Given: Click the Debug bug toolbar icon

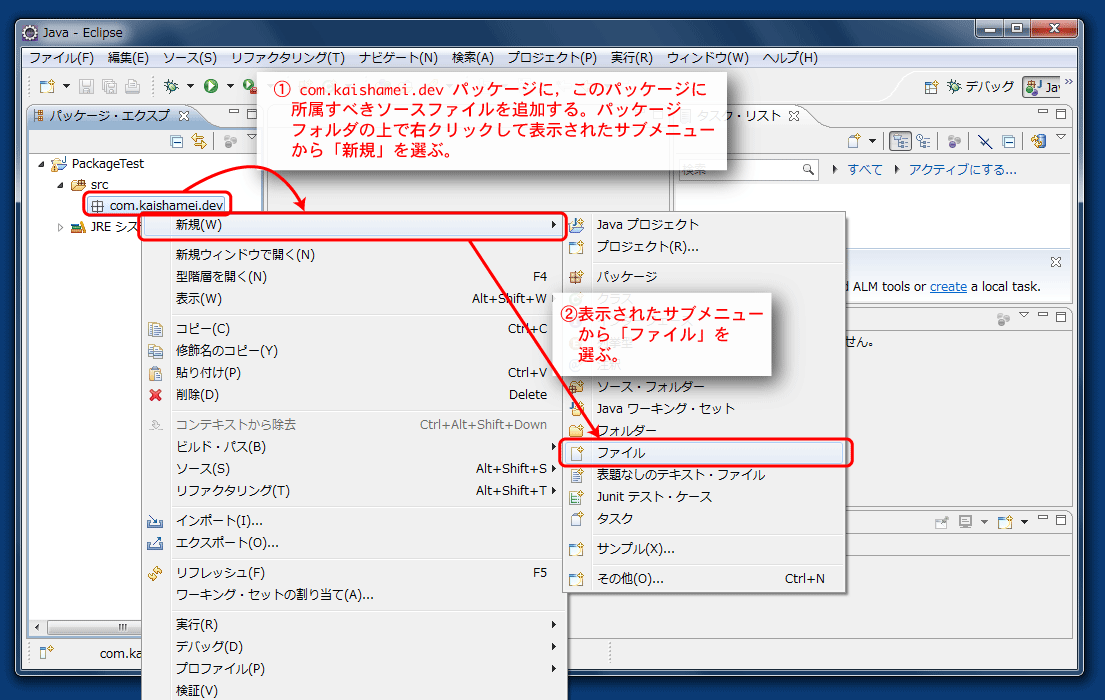Looking at the screenshot, I should point(171,86).
